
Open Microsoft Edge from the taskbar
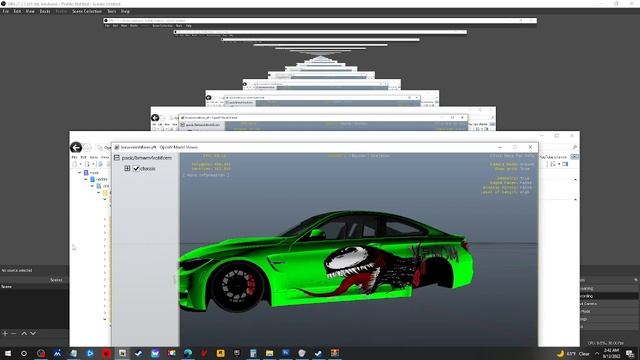tap(188, 353)
